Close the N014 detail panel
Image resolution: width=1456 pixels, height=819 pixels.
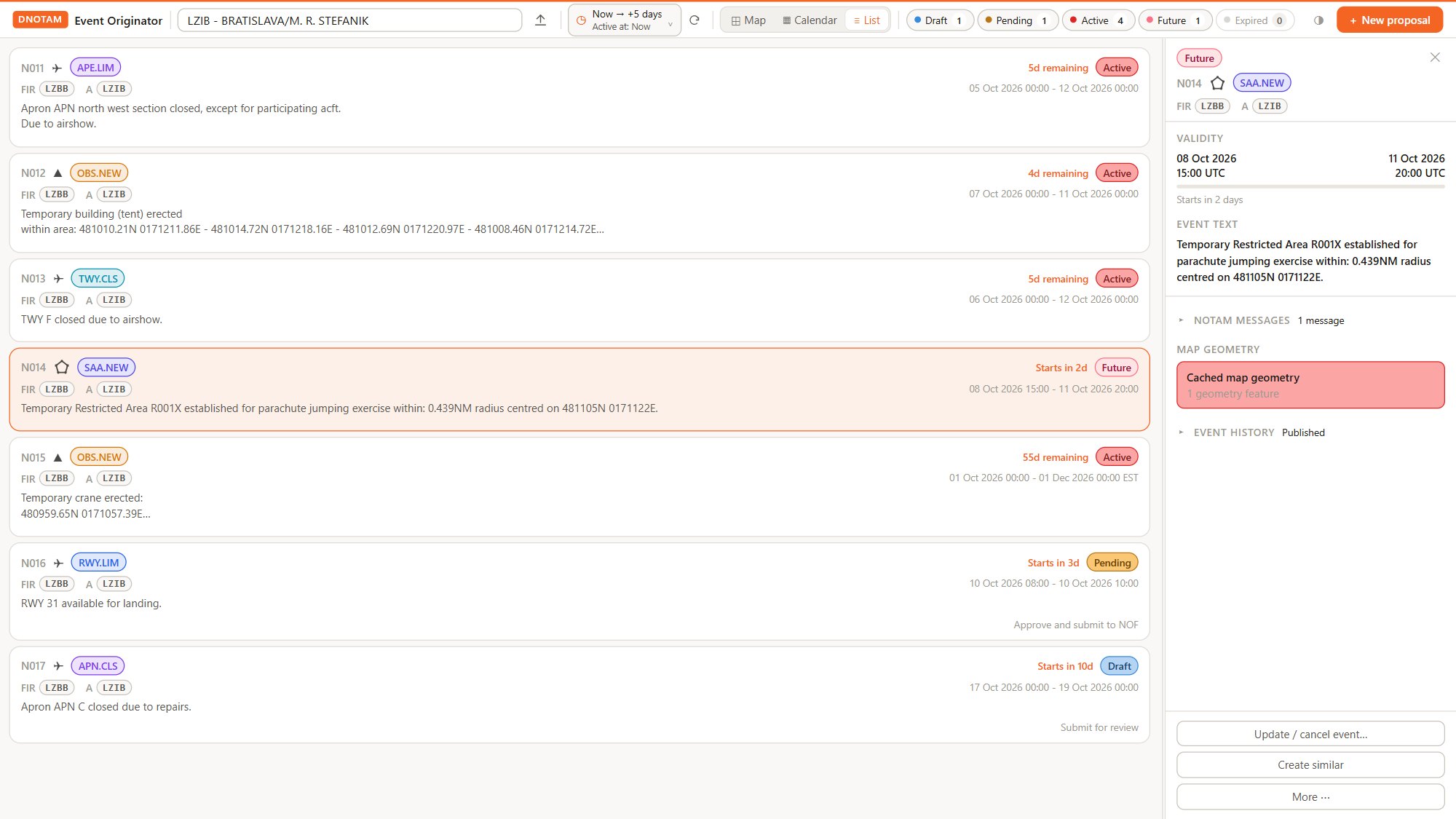point(1435,58)
